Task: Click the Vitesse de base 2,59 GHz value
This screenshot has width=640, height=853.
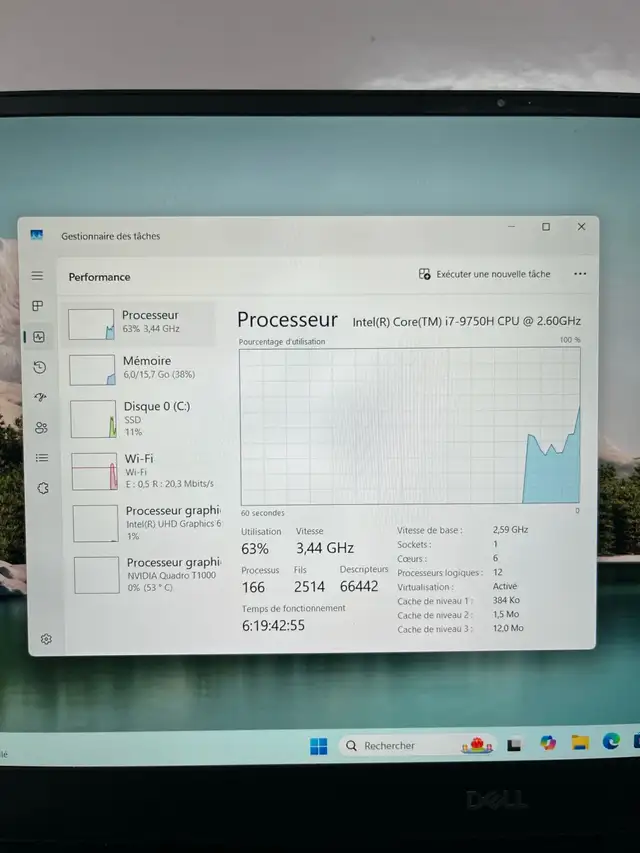Action: point(510,529)
